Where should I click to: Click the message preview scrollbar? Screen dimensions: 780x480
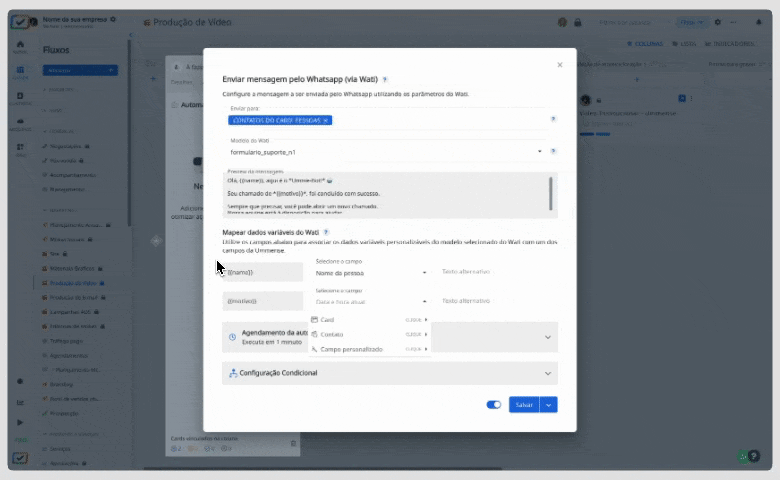coord(550,193)
